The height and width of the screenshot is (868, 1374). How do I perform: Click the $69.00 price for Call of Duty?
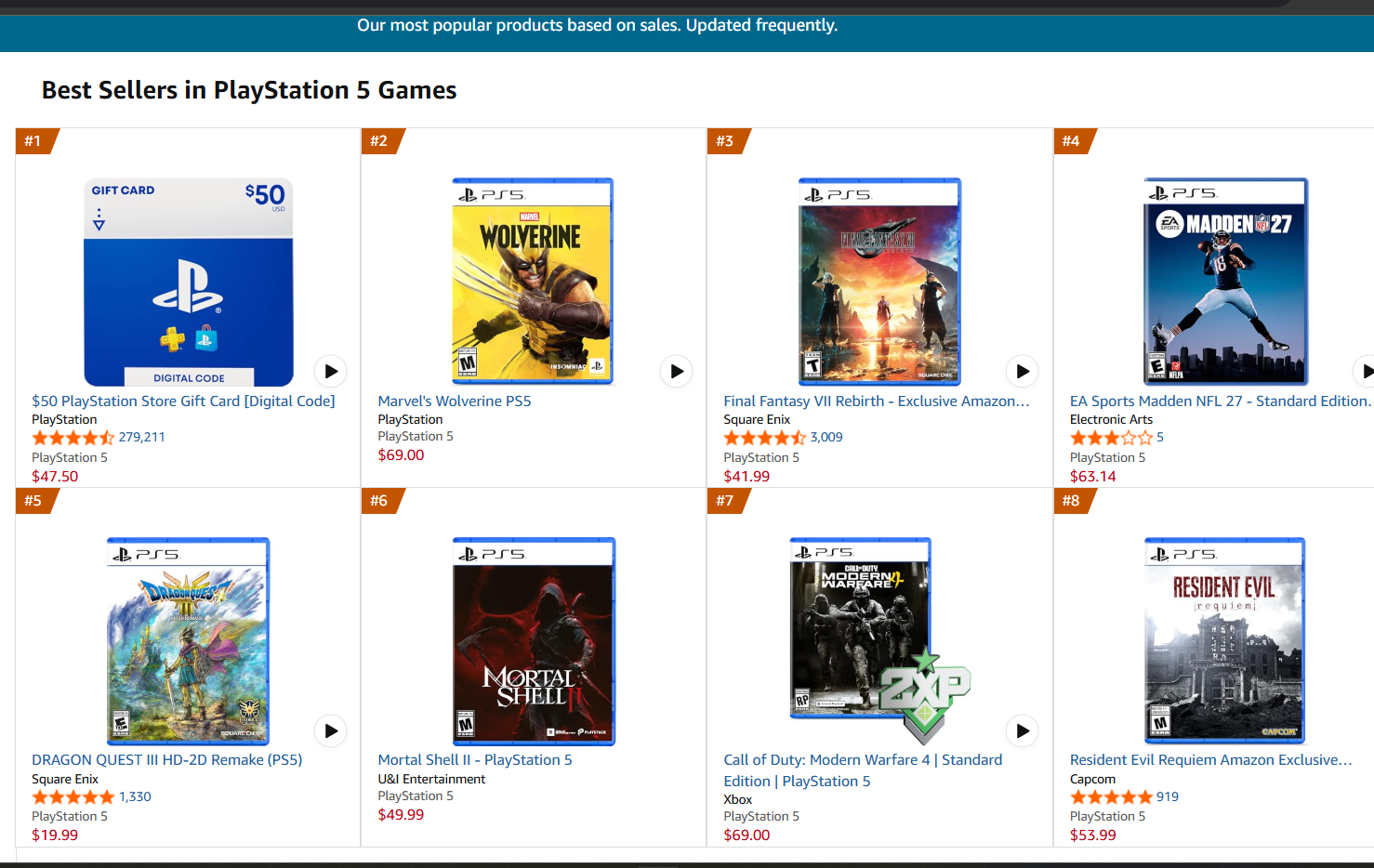746,835
